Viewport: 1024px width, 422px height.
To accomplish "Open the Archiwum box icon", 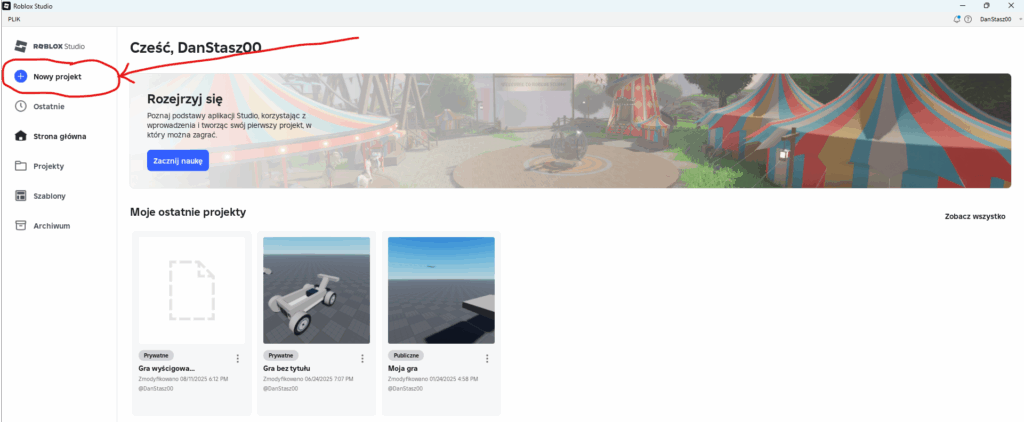I will [x=21, y=225].
